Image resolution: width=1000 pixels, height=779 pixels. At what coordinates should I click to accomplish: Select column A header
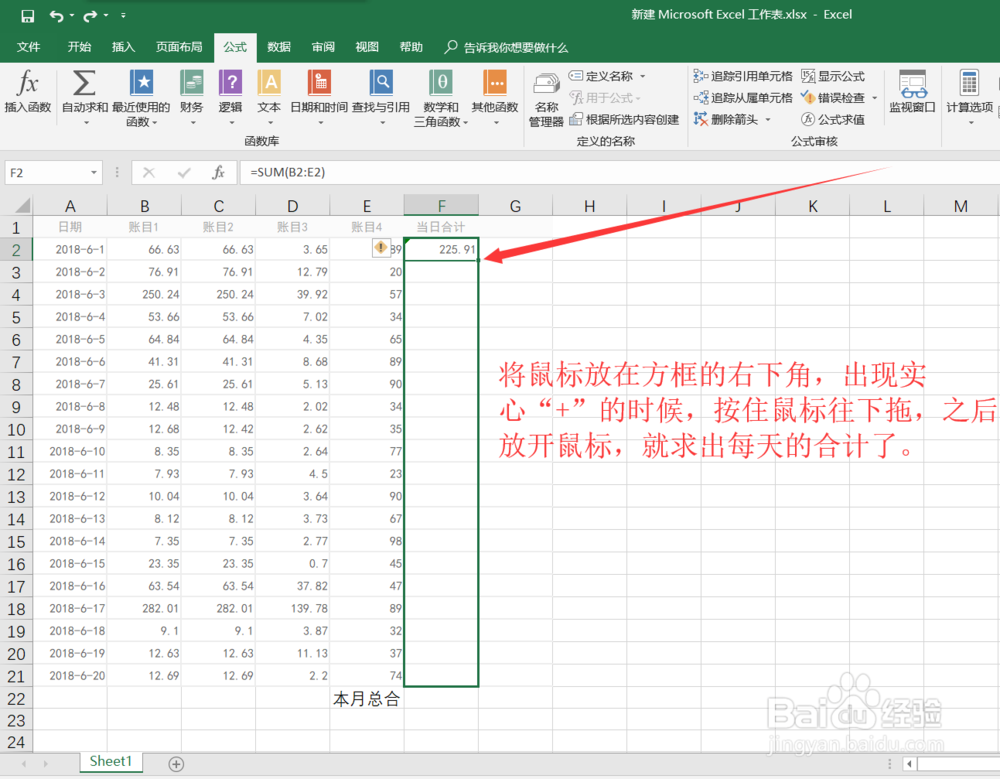tap(70, 205)
